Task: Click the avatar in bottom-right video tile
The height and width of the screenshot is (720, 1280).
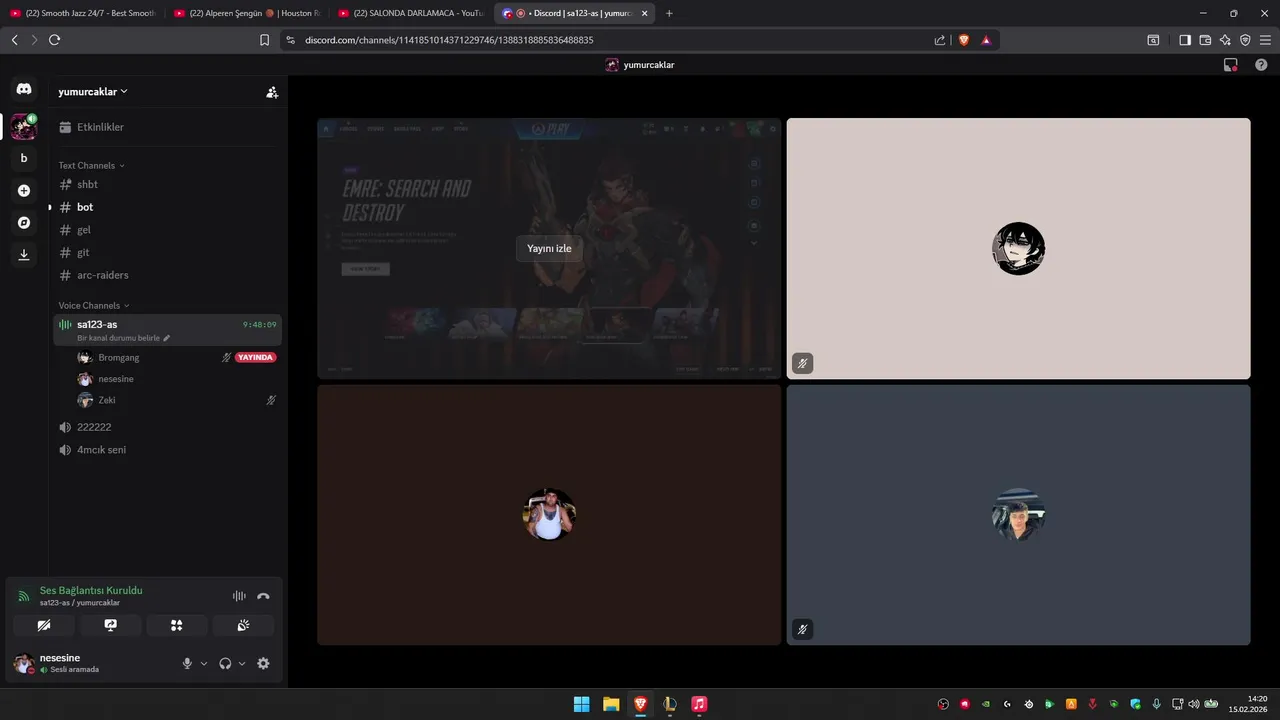Action: pyautogui.click(x=1018, y=515)
